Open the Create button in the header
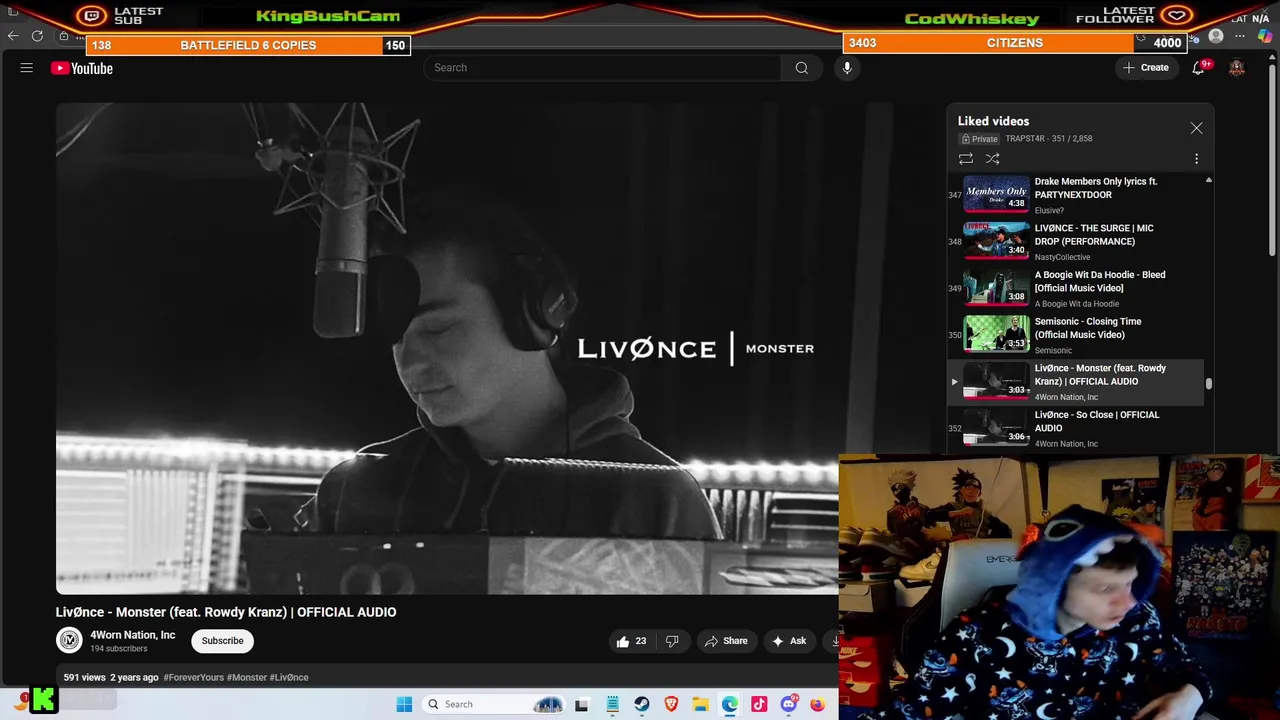 tap(1145, 68)
